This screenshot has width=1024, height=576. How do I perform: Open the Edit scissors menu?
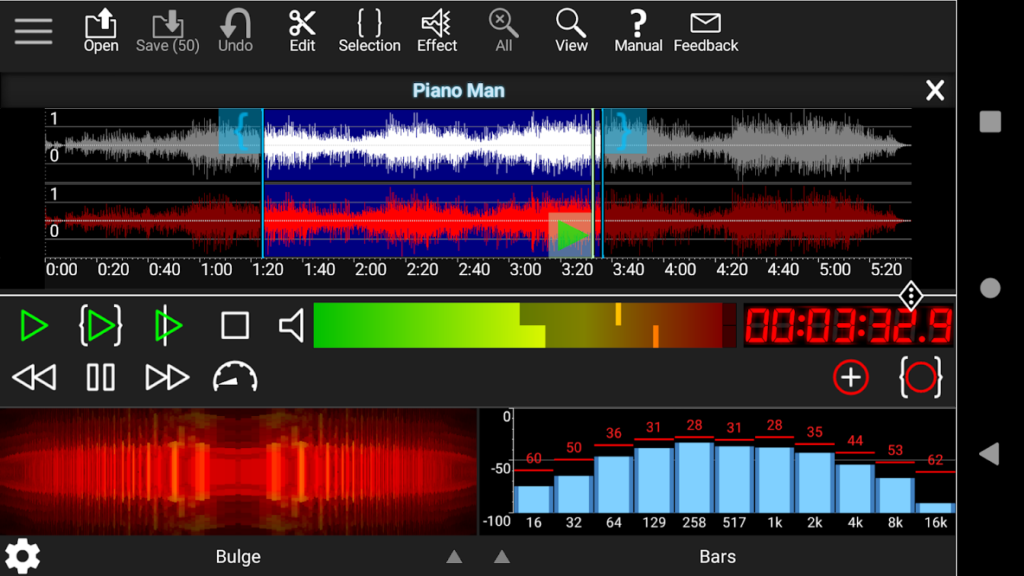point(302,30)
